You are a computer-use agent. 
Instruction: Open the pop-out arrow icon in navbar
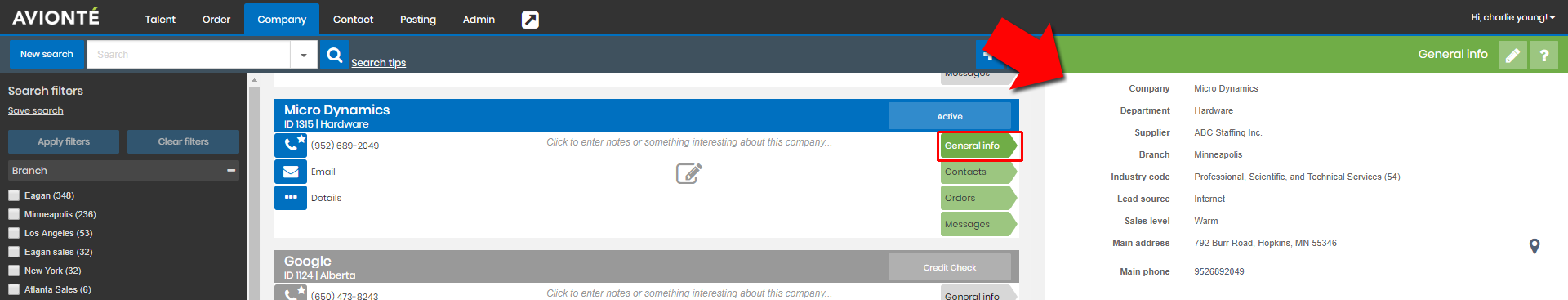coord(530,20)
